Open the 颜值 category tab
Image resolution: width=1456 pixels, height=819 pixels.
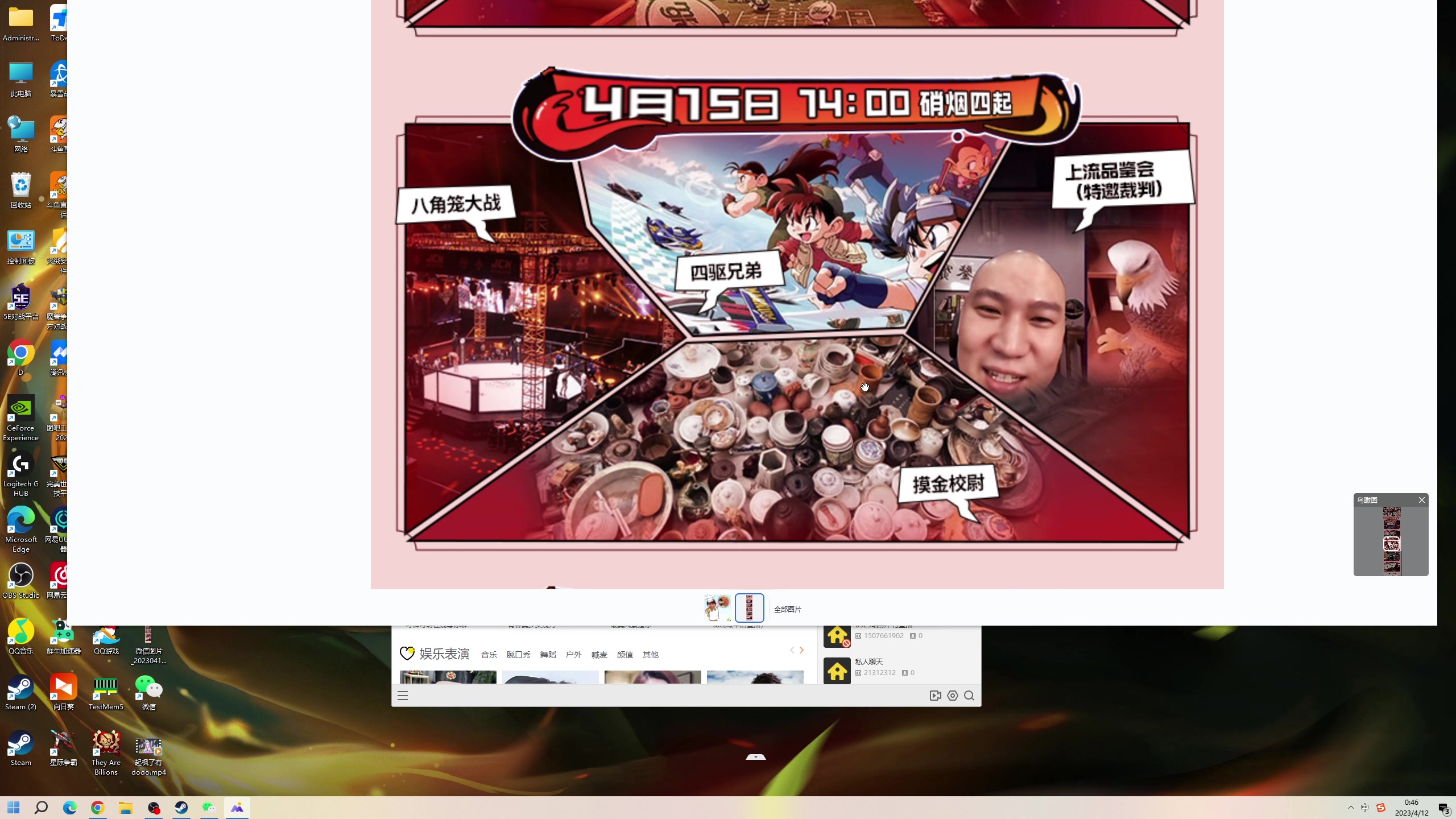pyautogui.click(x=624, y=655)
